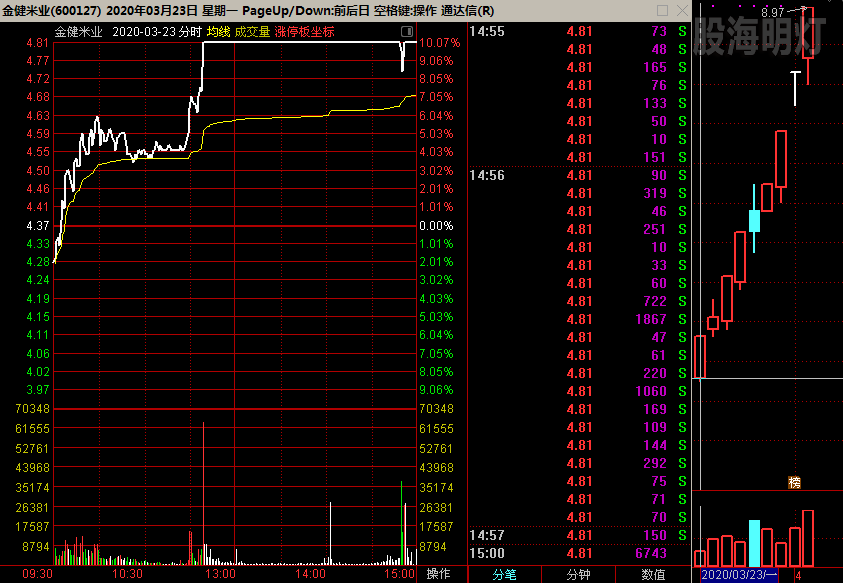843x583 pixels.
Task: Select the highlighted date 2020/03/23/一 label
Action: pyautogui.click(x=739, y=575)
